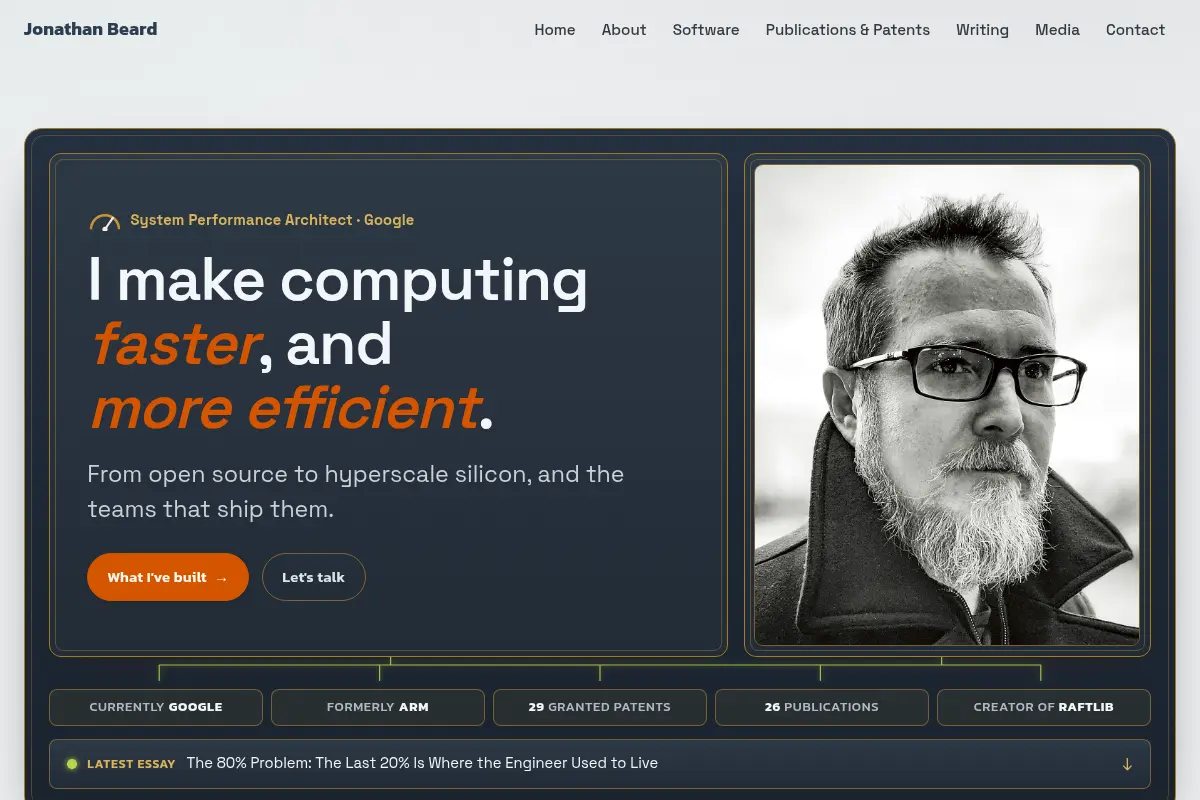Open Publications & Patents page

tap(848, 30)
